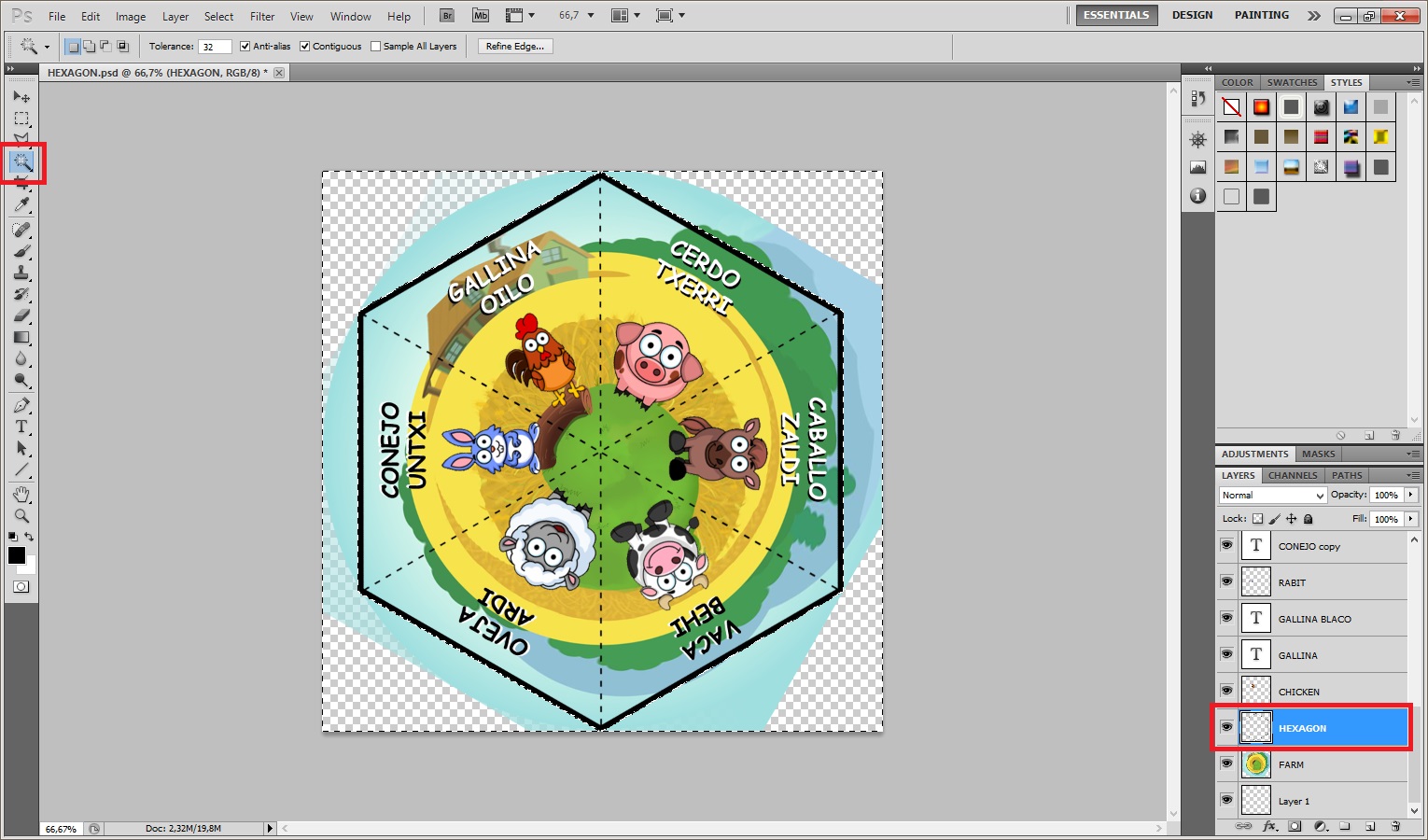Select the Horizontal Type tool

click(x=21, y=427)
